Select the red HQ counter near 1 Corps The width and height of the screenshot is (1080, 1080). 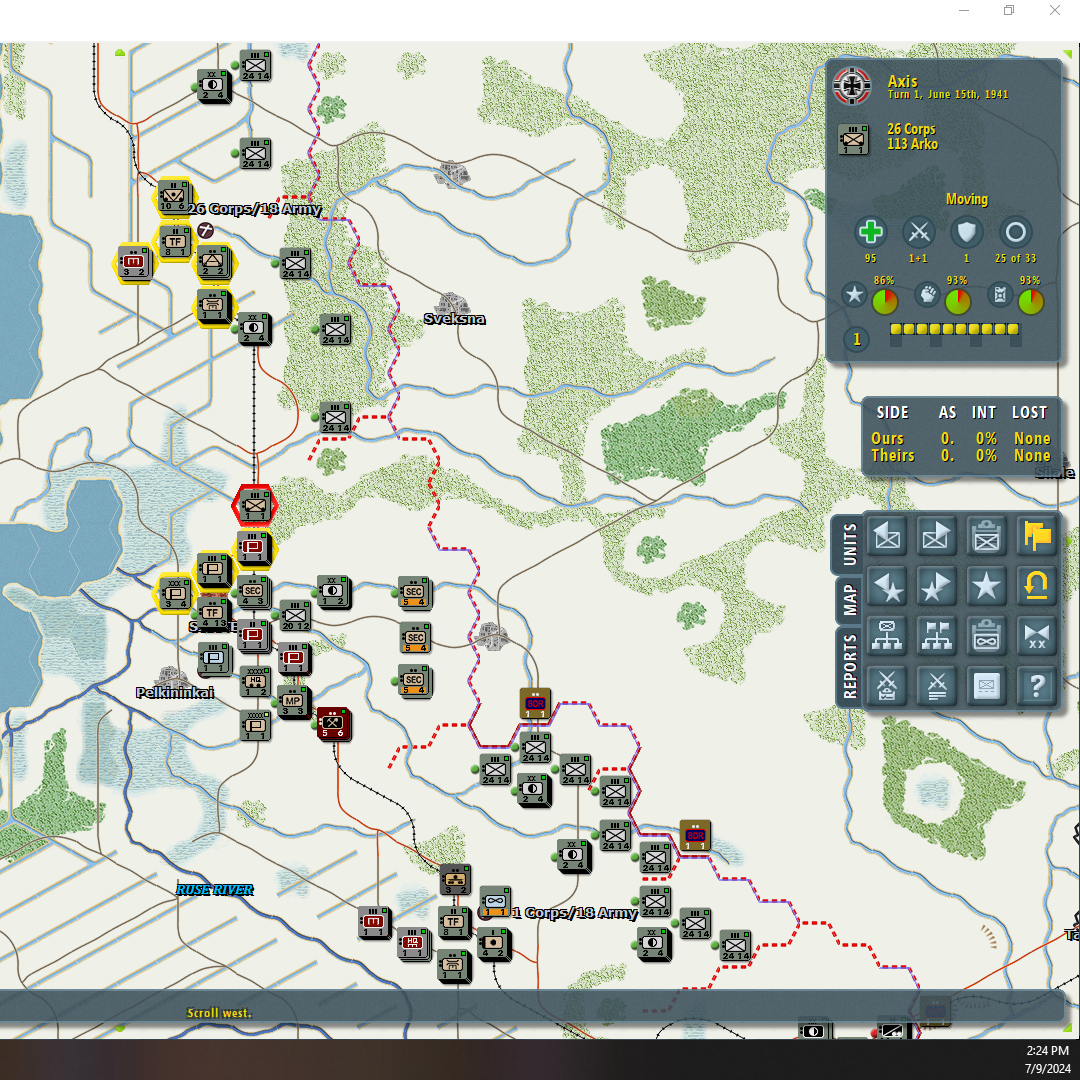click(x=413, y=942)
